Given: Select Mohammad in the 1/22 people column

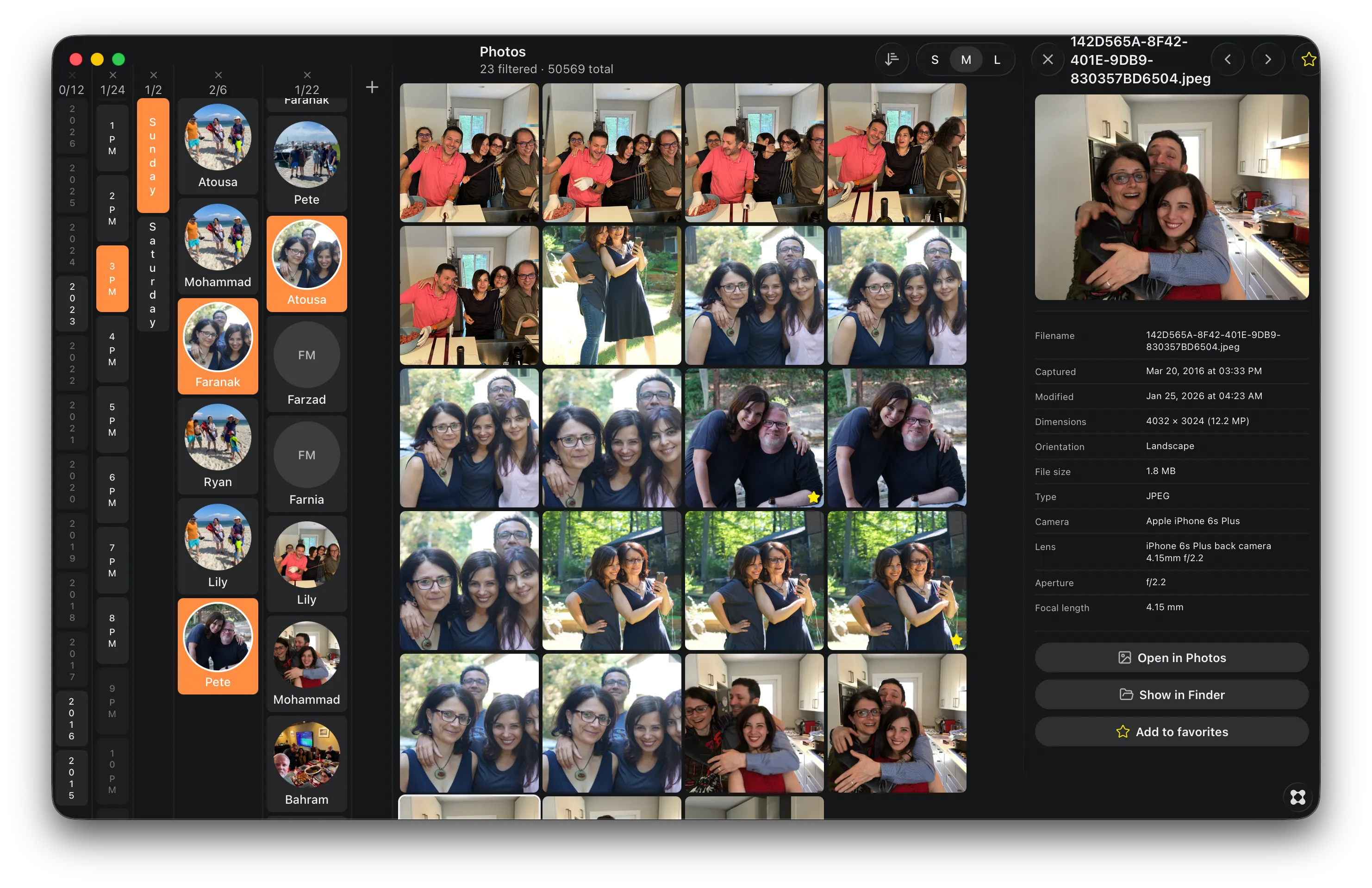Looking at the screenshot, I should click(307, 664).
